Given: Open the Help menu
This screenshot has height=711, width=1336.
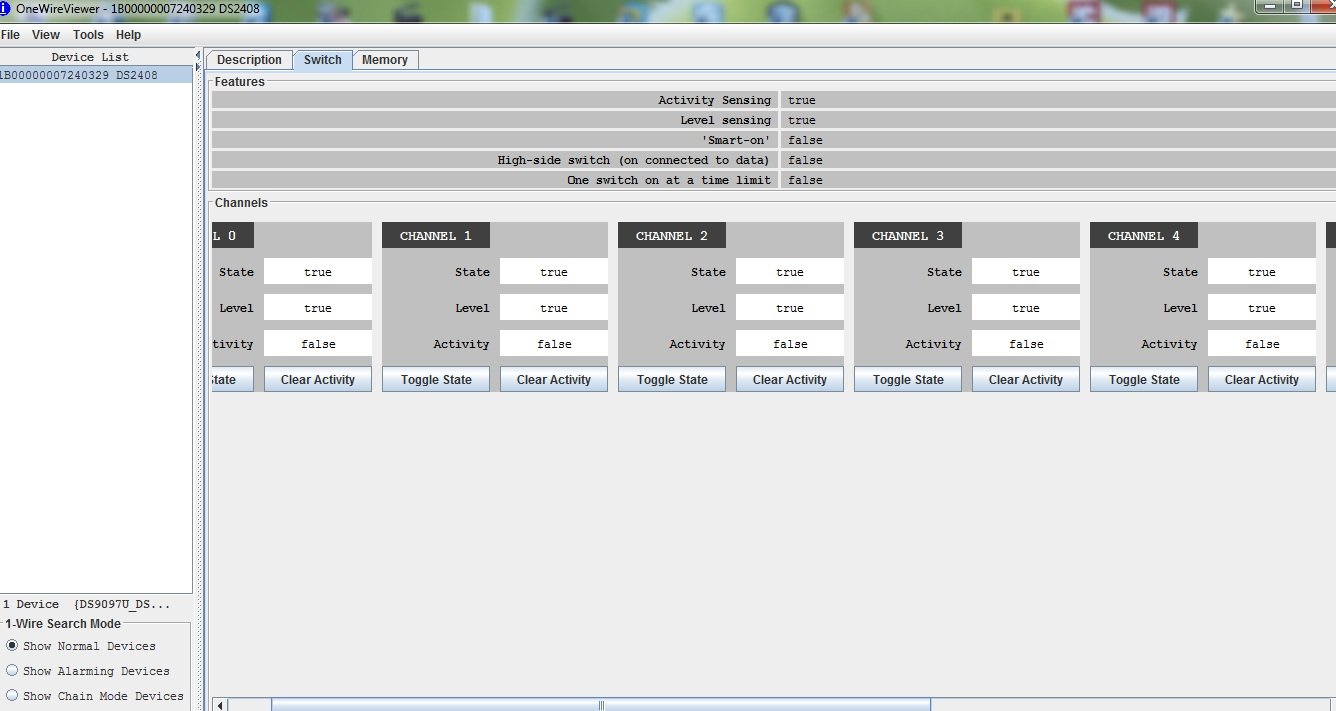Looking at the screenshot, I should [128, 34].
